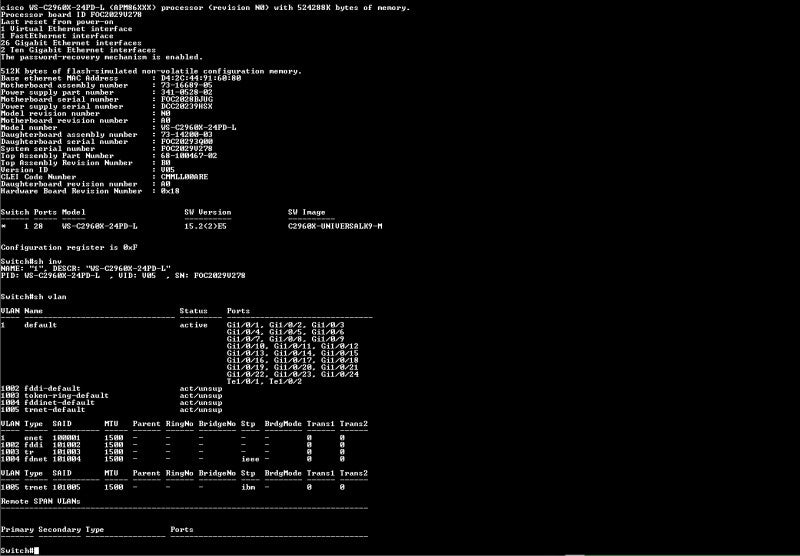
Task: Click the "ibm" Stp value
Action: 248,487
